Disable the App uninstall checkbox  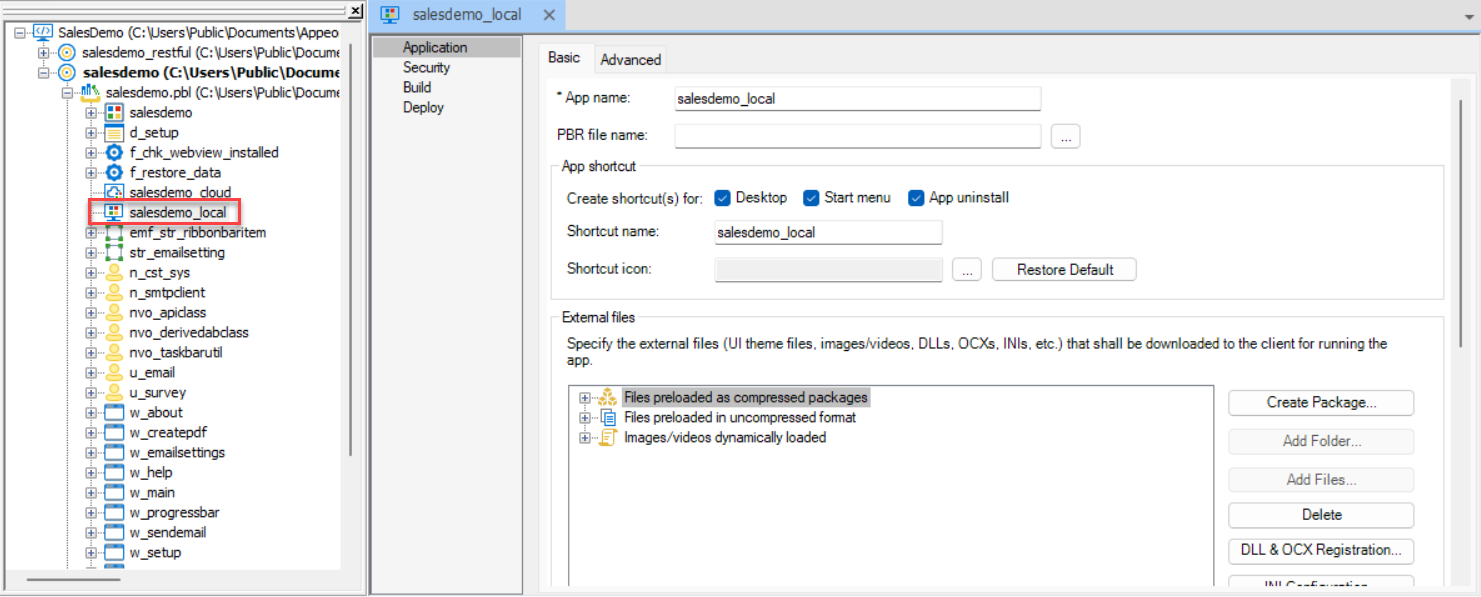point(916,198)
